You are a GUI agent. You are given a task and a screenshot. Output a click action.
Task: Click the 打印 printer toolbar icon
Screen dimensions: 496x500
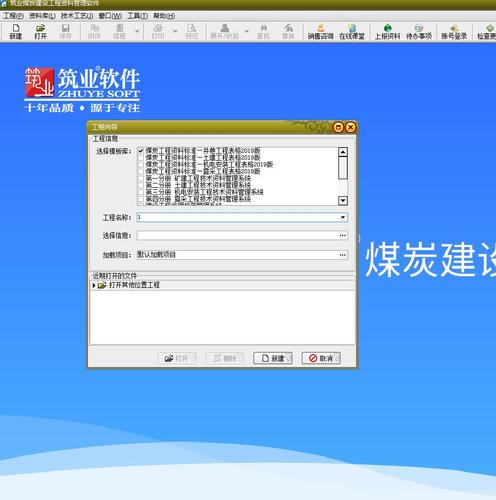pyautogui.click(x=158, y=32)
